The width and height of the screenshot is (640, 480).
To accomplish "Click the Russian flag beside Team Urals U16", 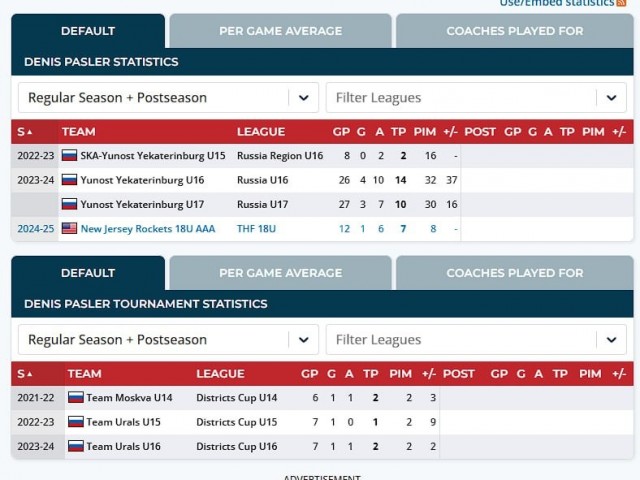I will [x=75, y=446].
